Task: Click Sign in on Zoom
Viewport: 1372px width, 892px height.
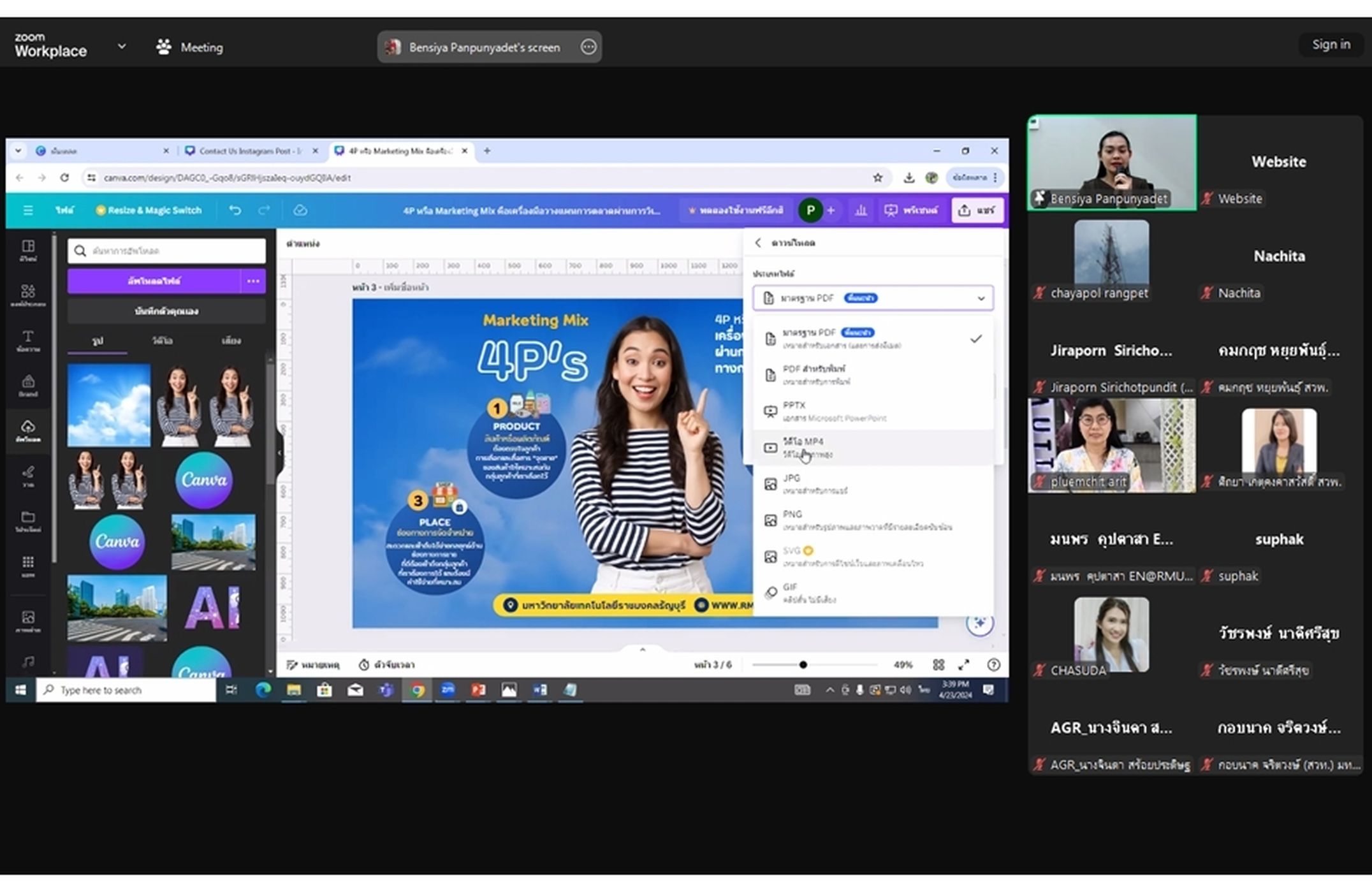Action: tap(1331, 44)
